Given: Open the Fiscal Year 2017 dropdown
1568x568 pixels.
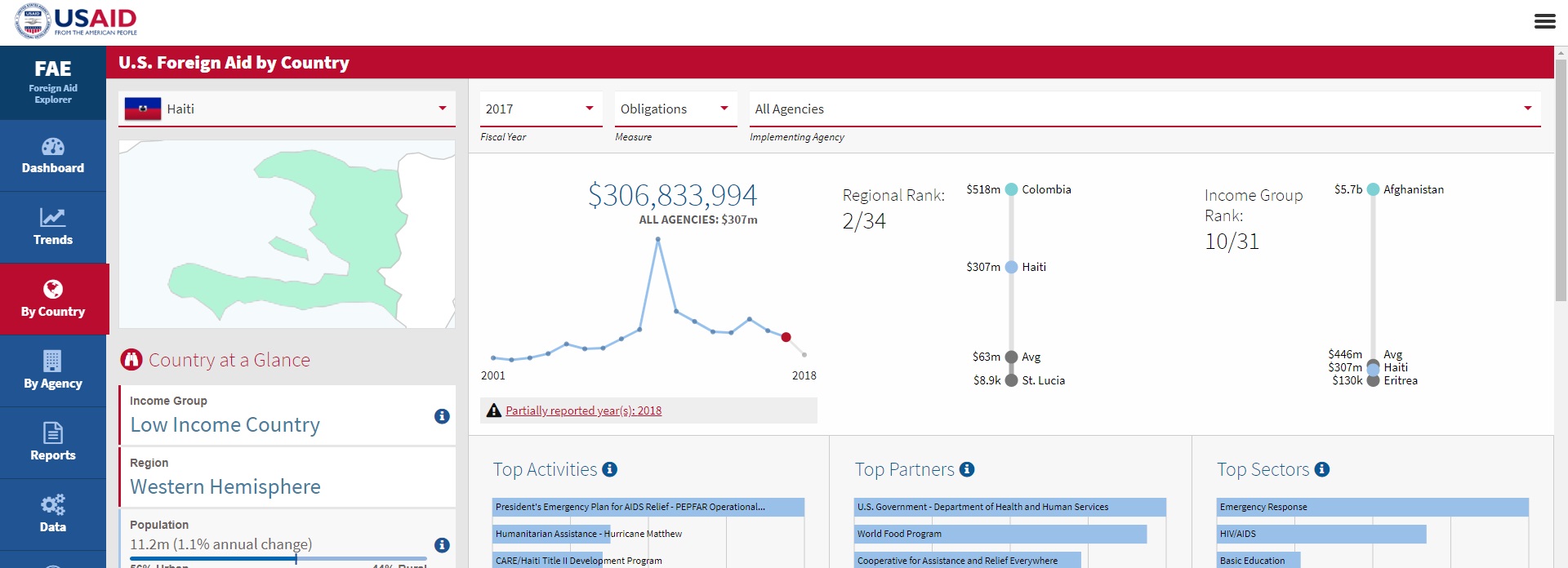Looking at the screenshot, I should (x=541, y=109).
